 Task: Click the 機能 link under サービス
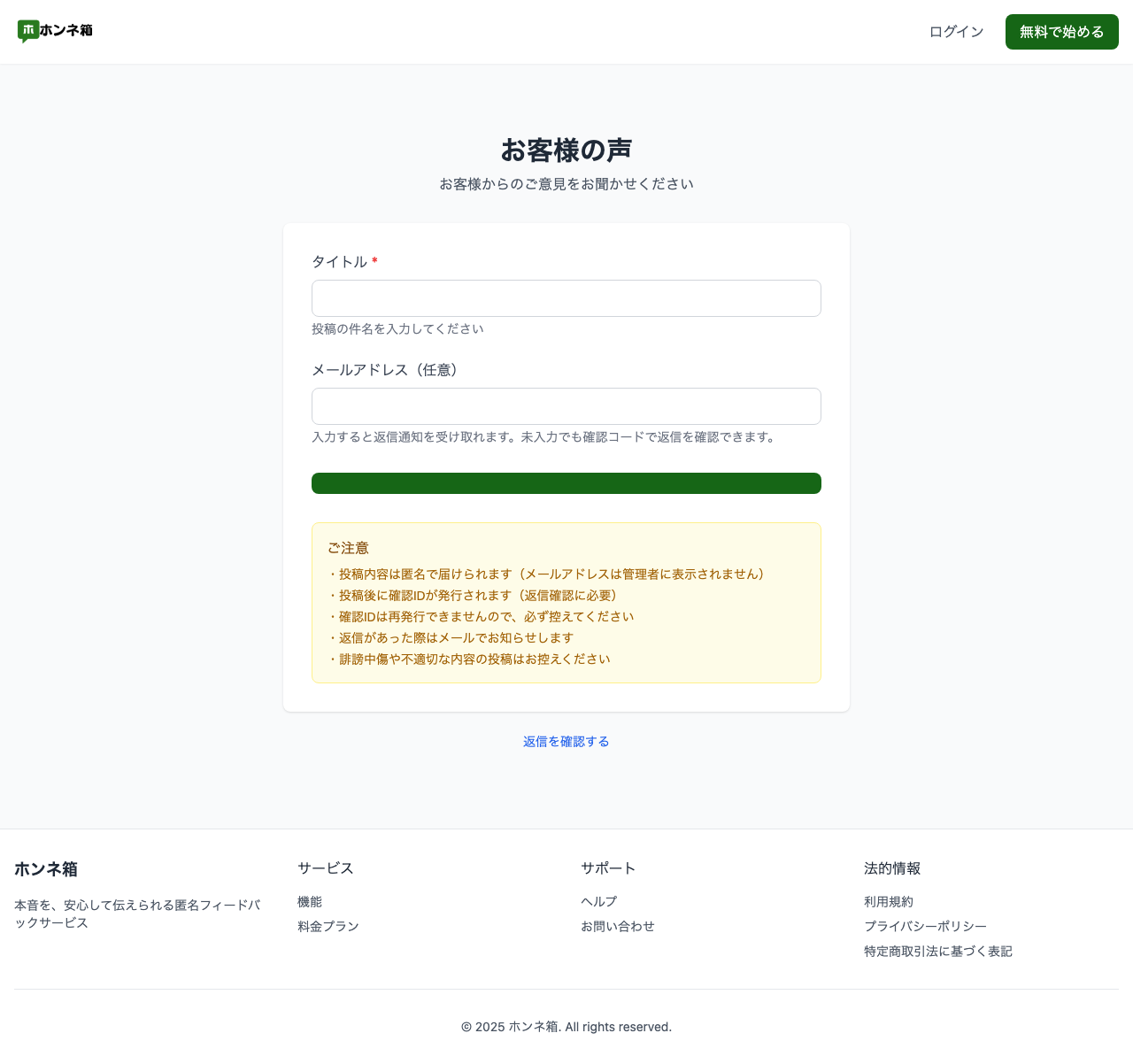(x=309, y=902)
